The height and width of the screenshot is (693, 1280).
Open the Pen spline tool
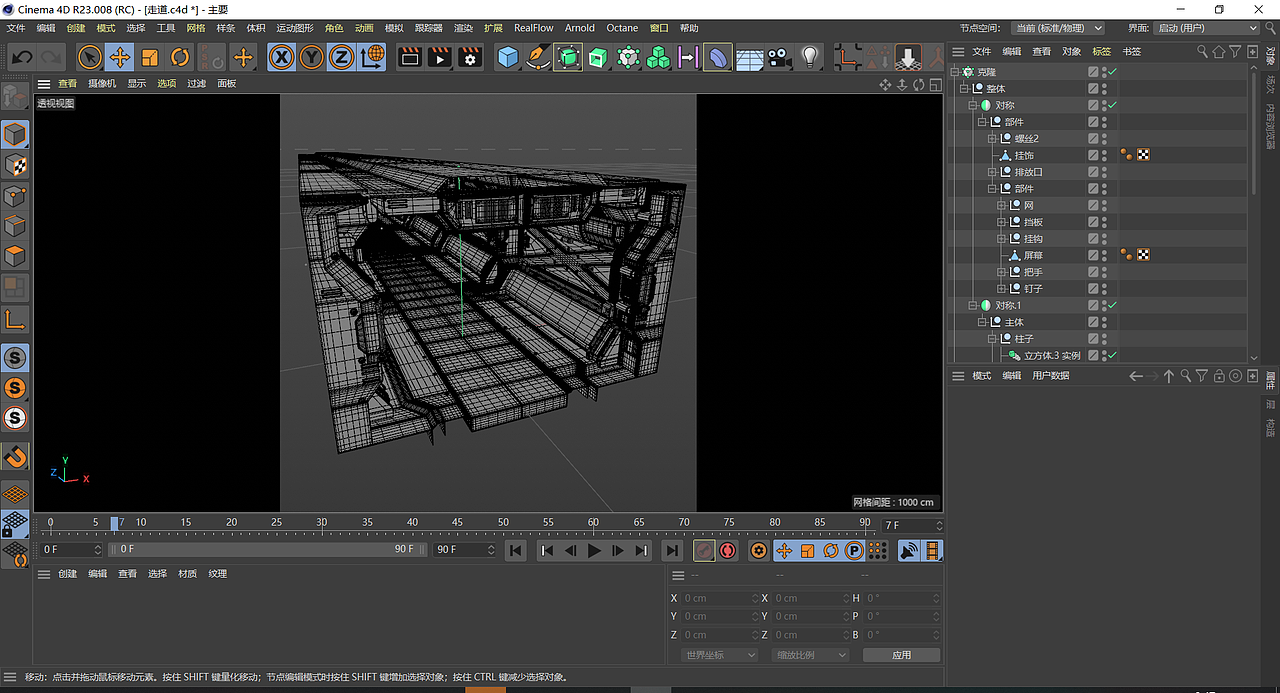pyautogui.click(x=538, y=58)
